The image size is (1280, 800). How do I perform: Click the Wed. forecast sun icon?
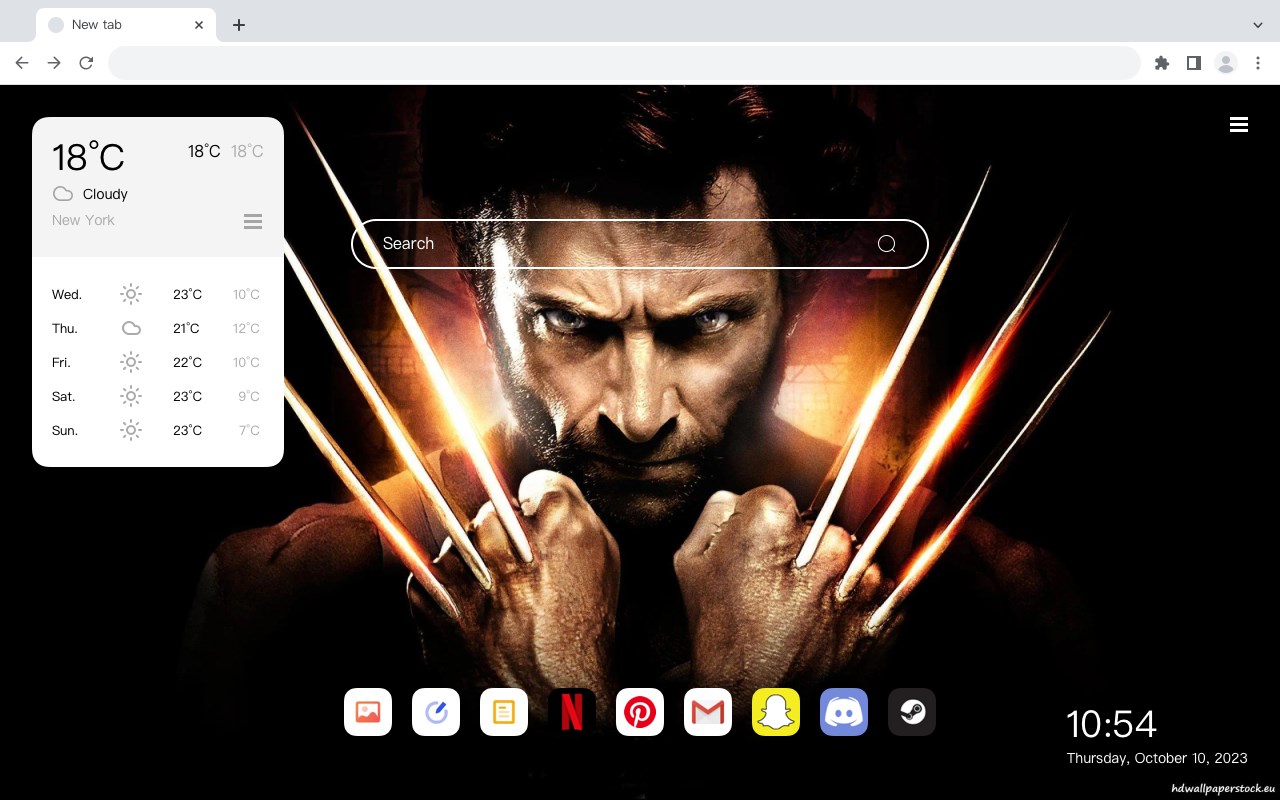click(x=131, y=294)
